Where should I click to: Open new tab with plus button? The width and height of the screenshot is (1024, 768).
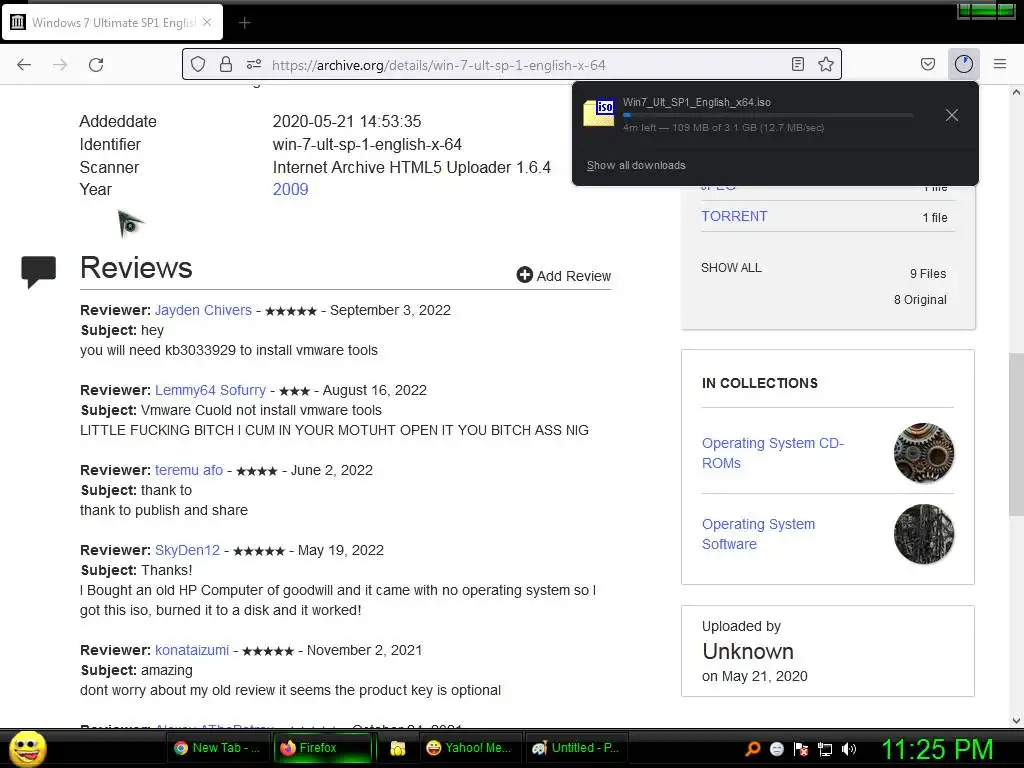point(244,23)
